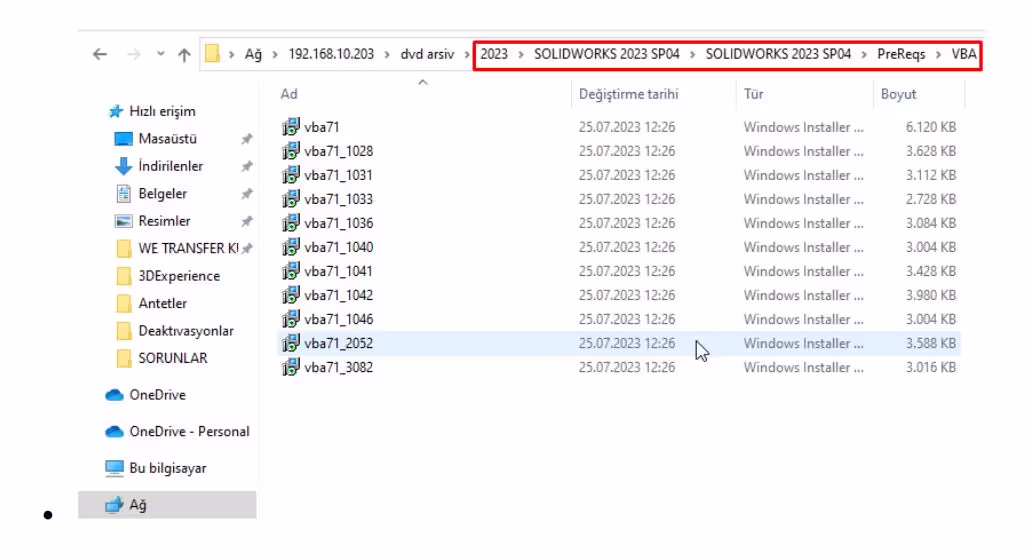This screenshot has height=559, width=1032.
Task: Click the pin icon next to Belgeler
Action: click(247, 194)
